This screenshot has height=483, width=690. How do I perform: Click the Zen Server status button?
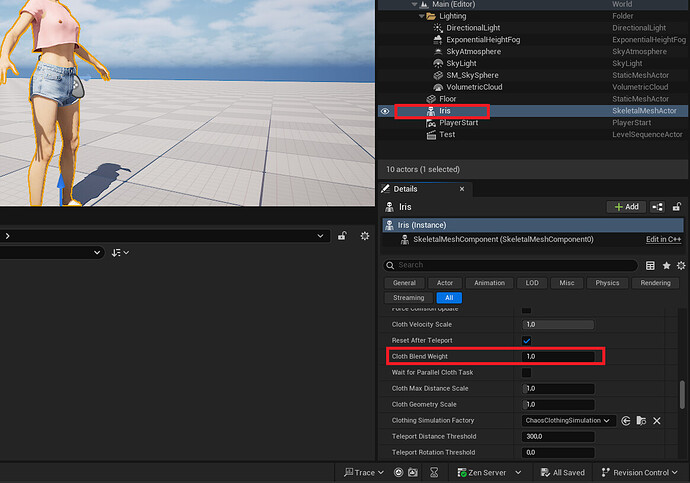coord(482,472)
